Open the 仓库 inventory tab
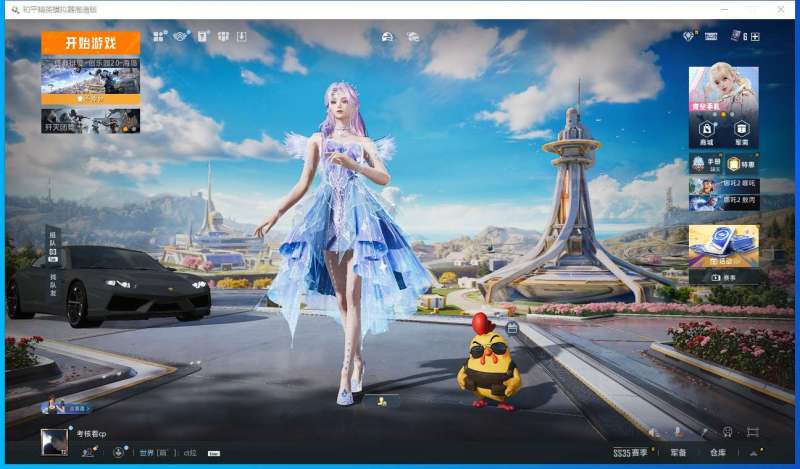This screenshot has height=469, width=800. (x=718, y=453)
